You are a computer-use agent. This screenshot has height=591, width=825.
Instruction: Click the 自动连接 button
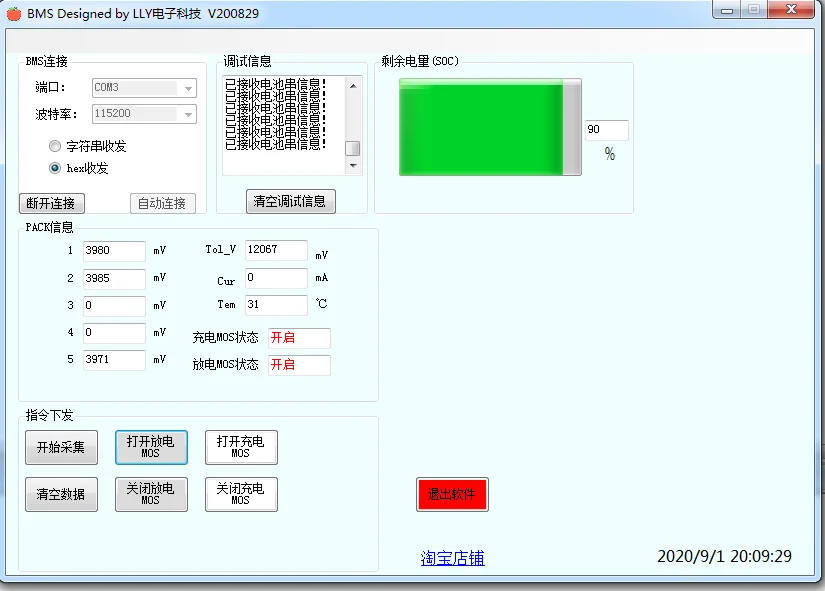coord(163,203)
